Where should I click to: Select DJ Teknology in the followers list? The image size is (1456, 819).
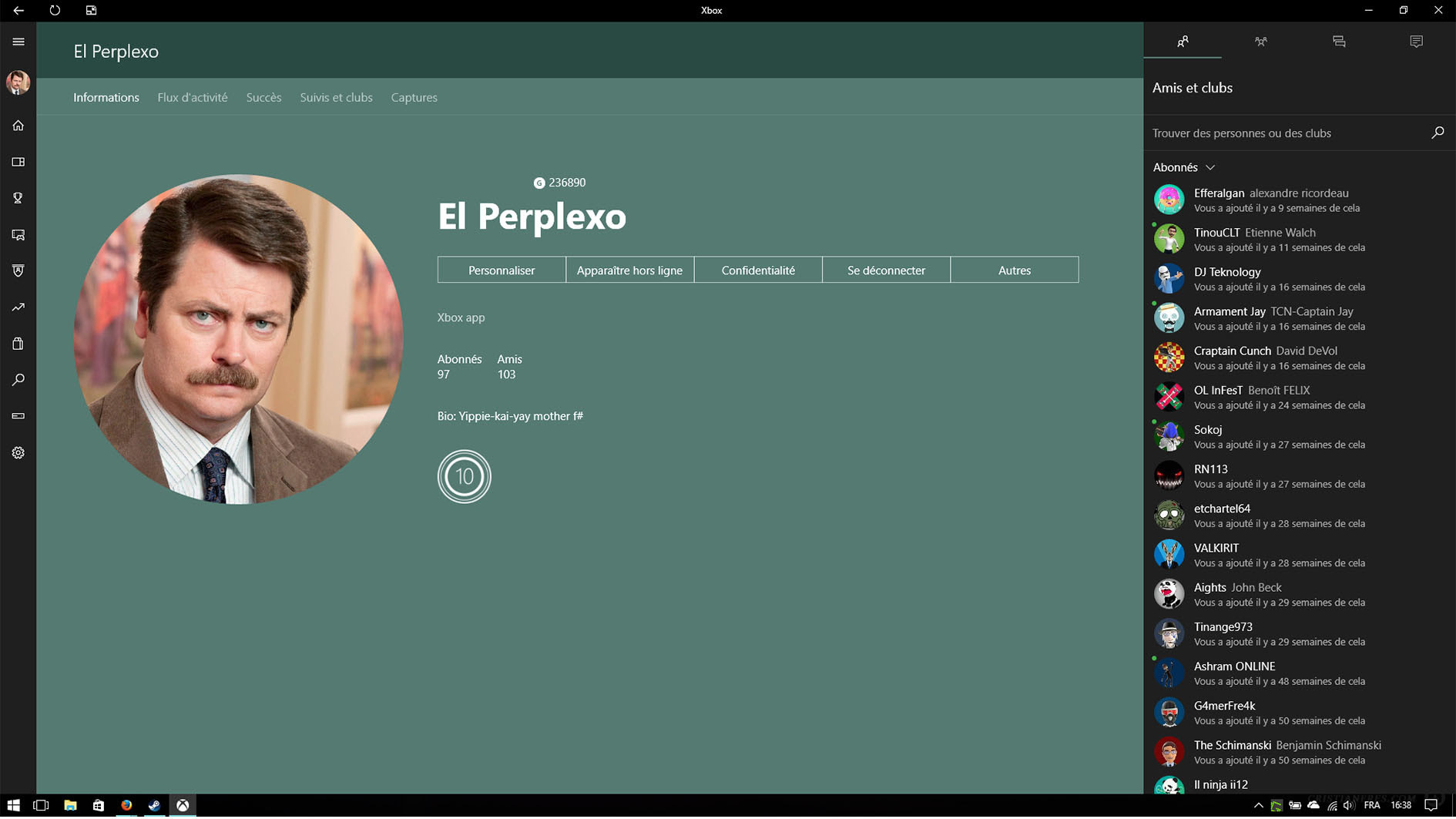pos(1300,279)
